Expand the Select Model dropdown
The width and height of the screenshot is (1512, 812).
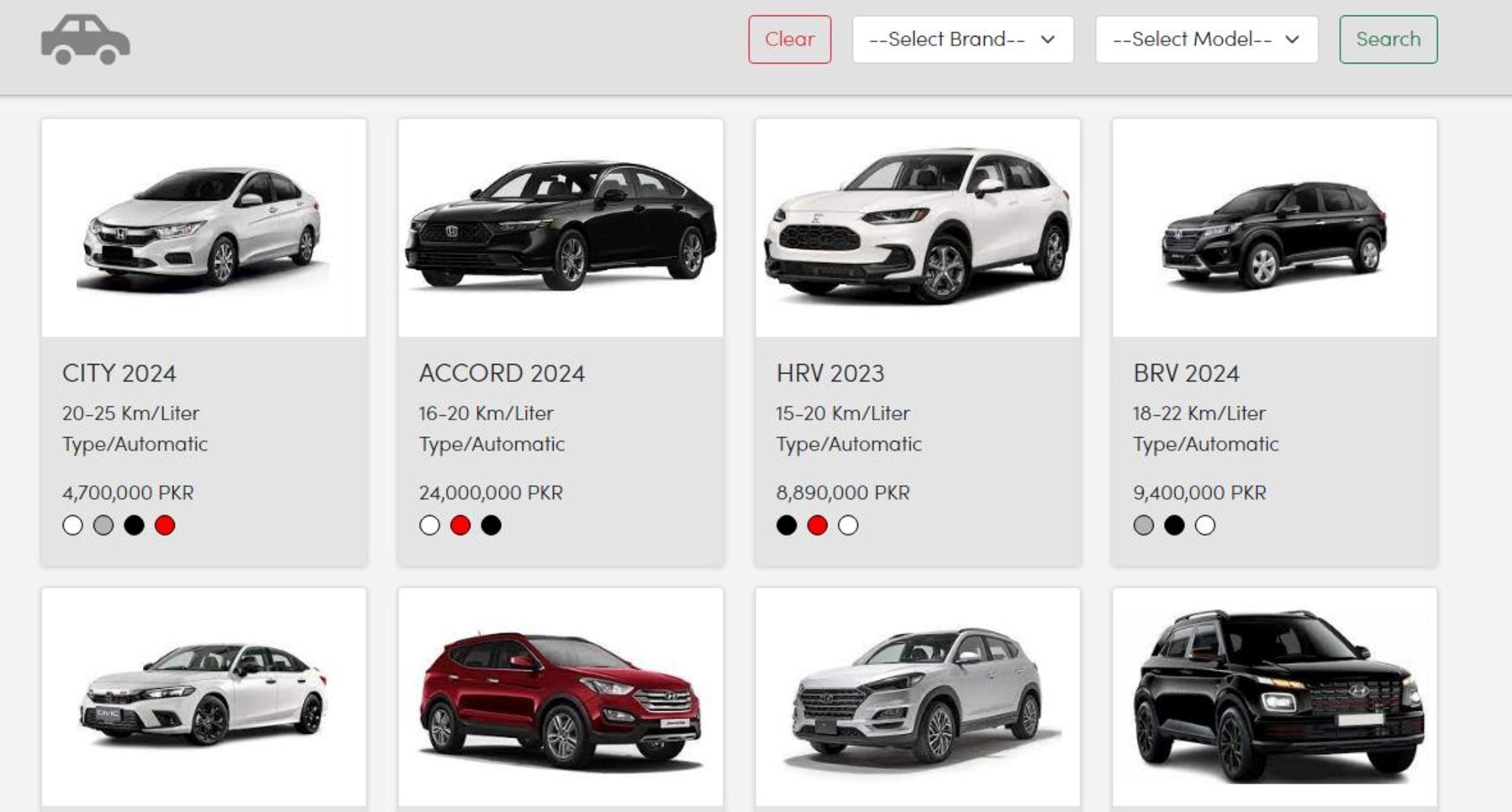tap(1206, 40)
